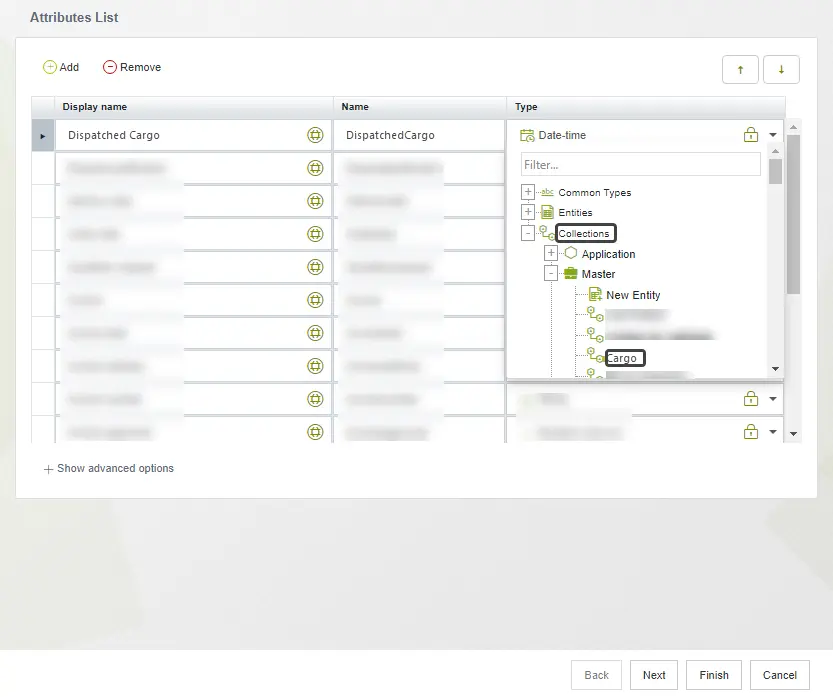
Task: Select Cargo in the type tree
Action: (622, 359)
